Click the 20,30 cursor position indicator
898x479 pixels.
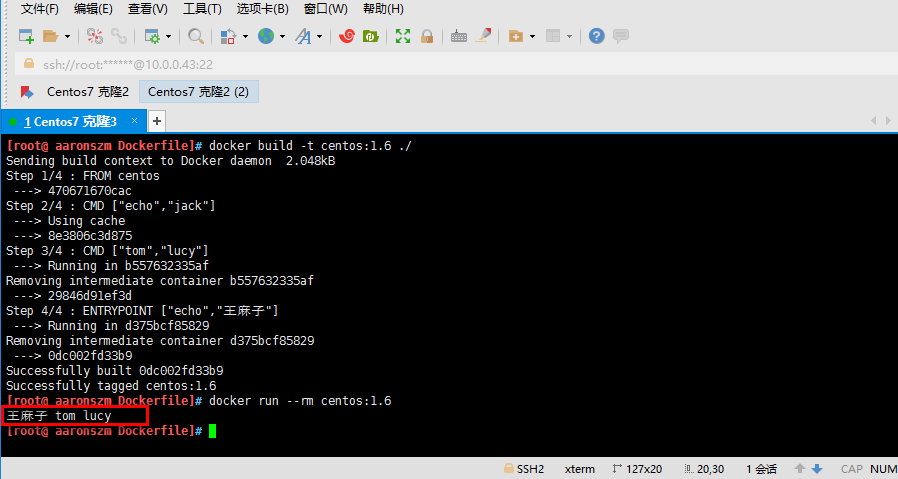tap(704, 469)
